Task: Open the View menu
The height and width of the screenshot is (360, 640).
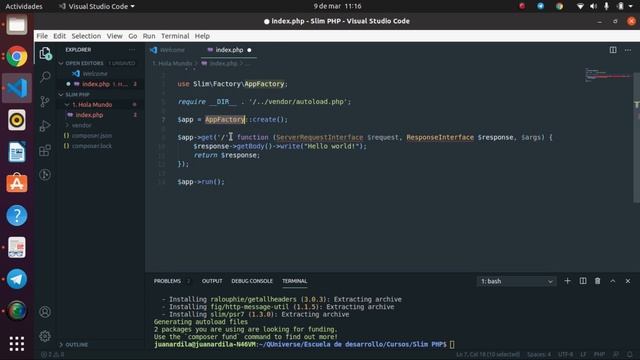Action: (115, 36)
